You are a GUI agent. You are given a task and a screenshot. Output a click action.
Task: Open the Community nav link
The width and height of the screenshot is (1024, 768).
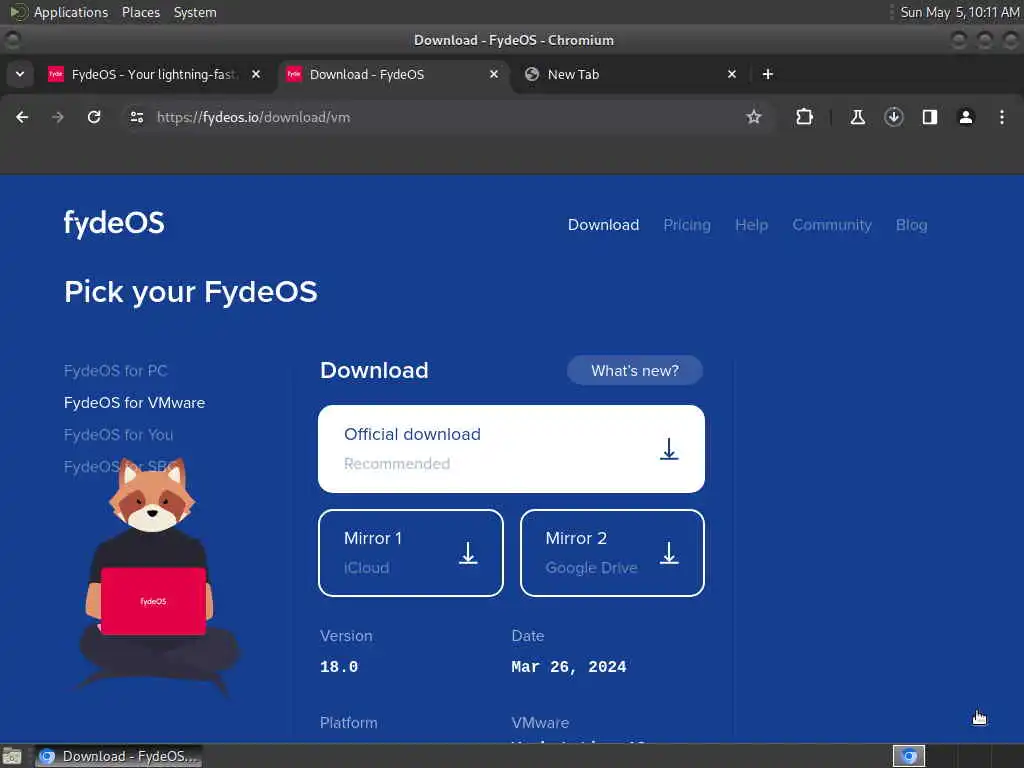832,225
